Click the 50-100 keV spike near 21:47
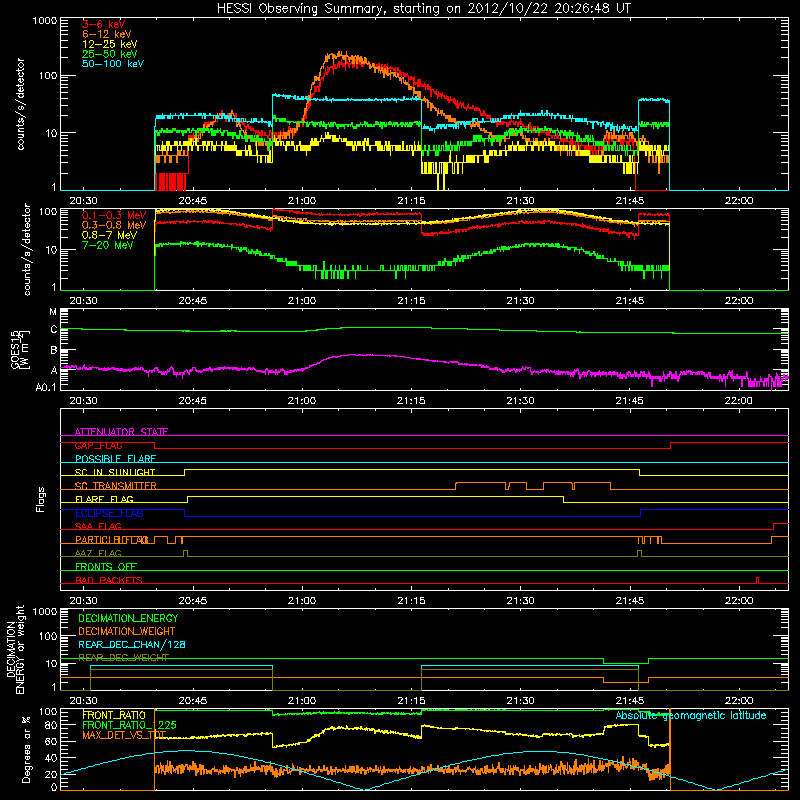 point(654,100)
